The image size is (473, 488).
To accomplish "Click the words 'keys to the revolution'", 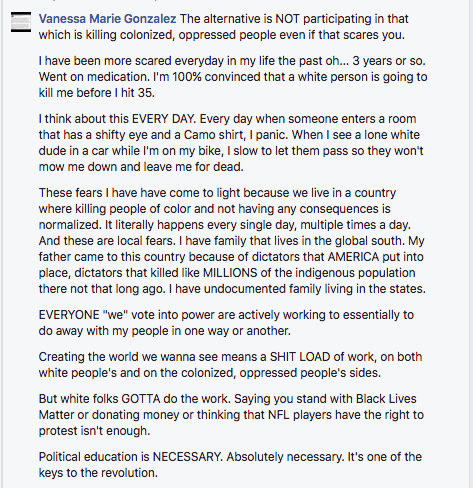I will (x=98, y=473).
